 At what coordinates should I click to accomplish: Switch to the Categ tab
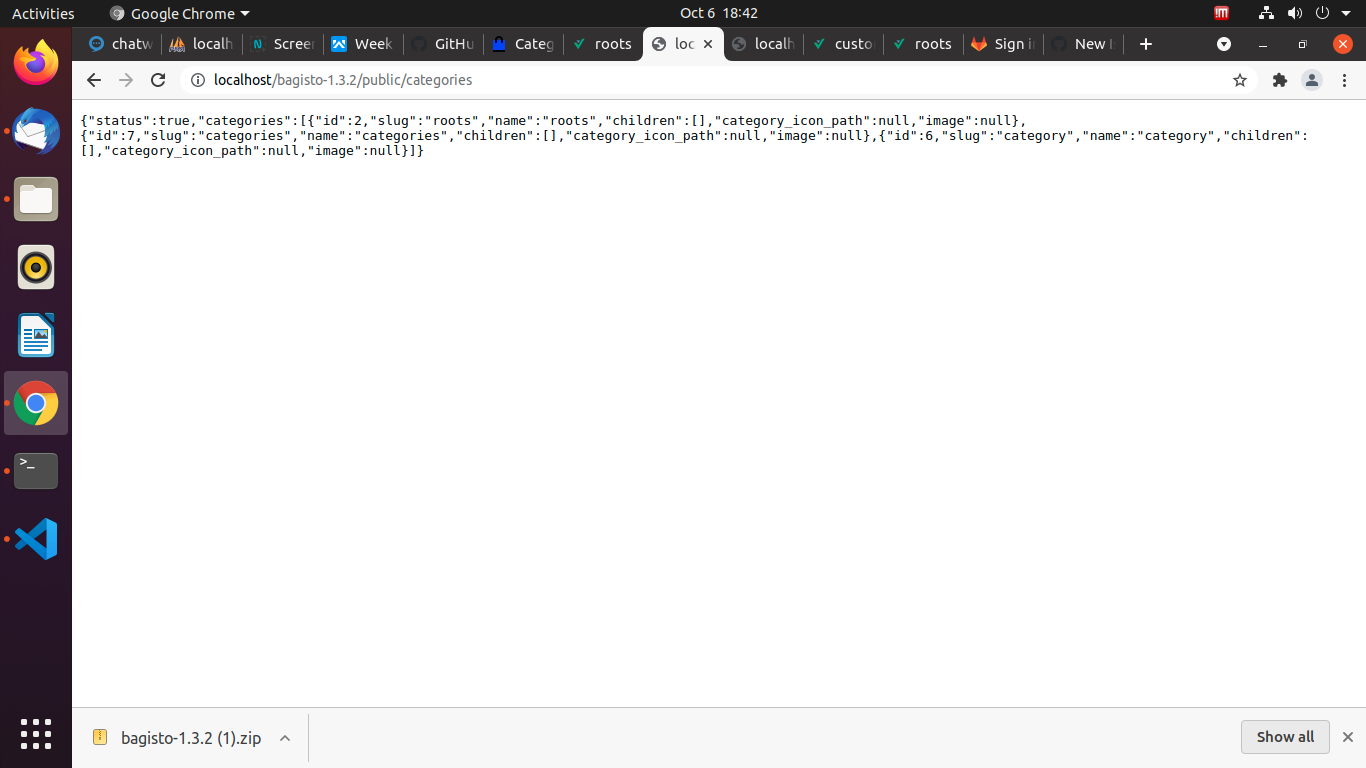point(523,44)
